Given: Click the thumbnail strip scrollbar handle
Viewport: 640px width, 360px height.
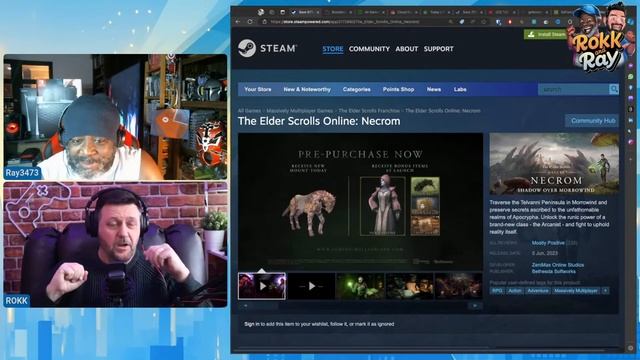Looking at the screenshot, I should (x=266, y=306).
